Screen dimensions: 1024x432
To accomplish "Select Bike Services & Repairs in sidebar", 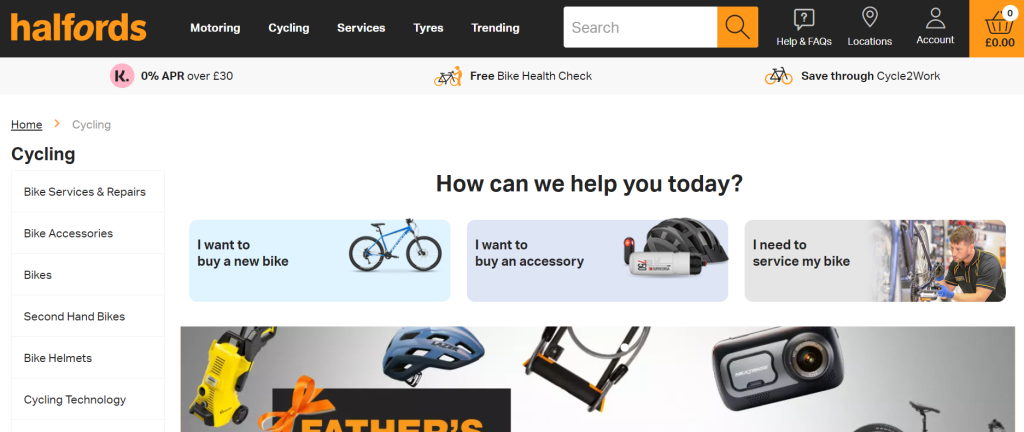I will click(88, 192).
